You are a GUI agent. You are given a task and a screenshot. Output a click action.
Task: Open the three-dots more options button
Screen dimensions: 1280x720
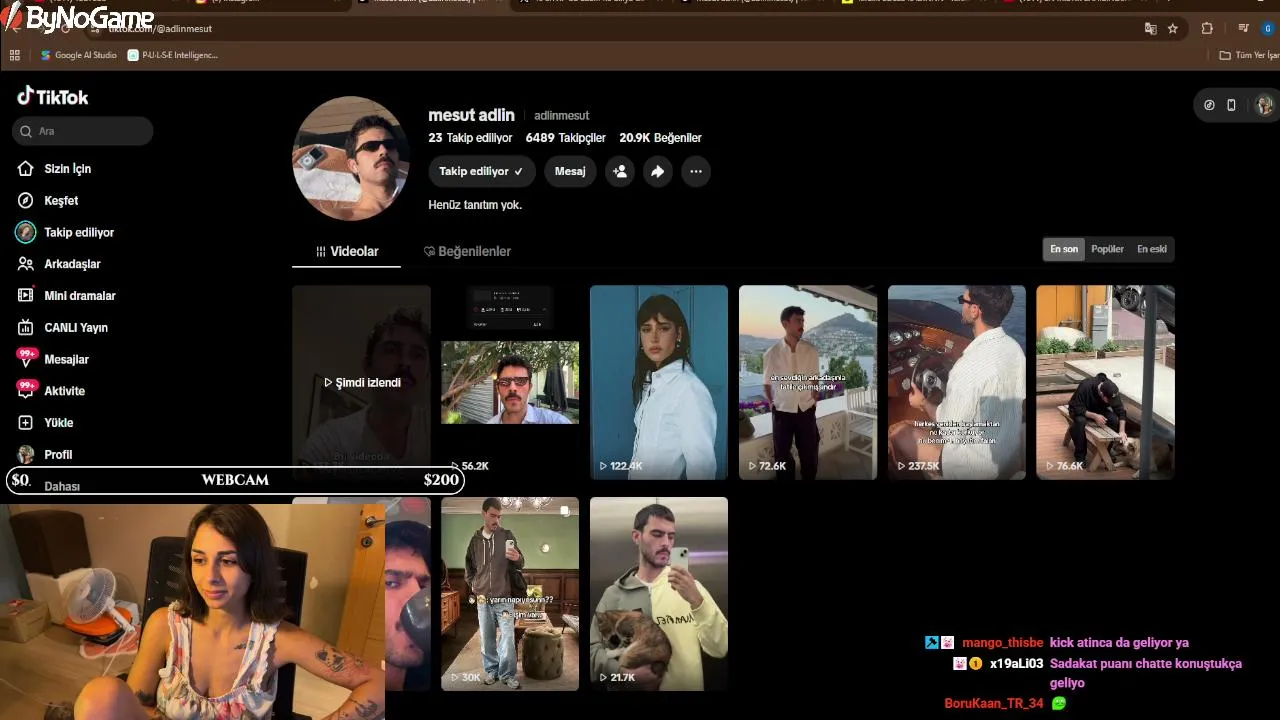click(x=696, y=171)
